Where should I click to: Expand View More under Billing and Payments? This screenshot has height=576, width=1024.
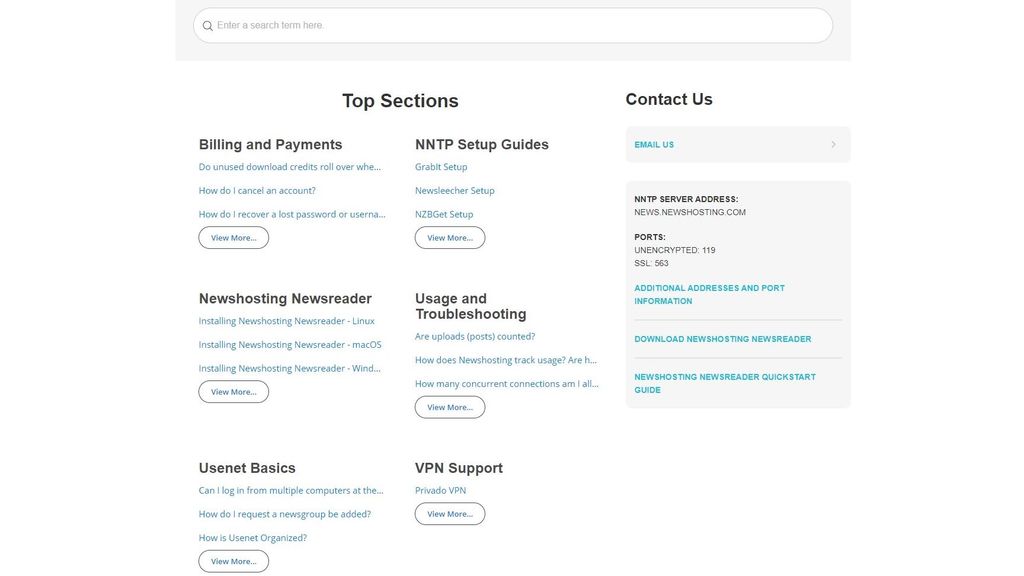(x=232, y=237)
